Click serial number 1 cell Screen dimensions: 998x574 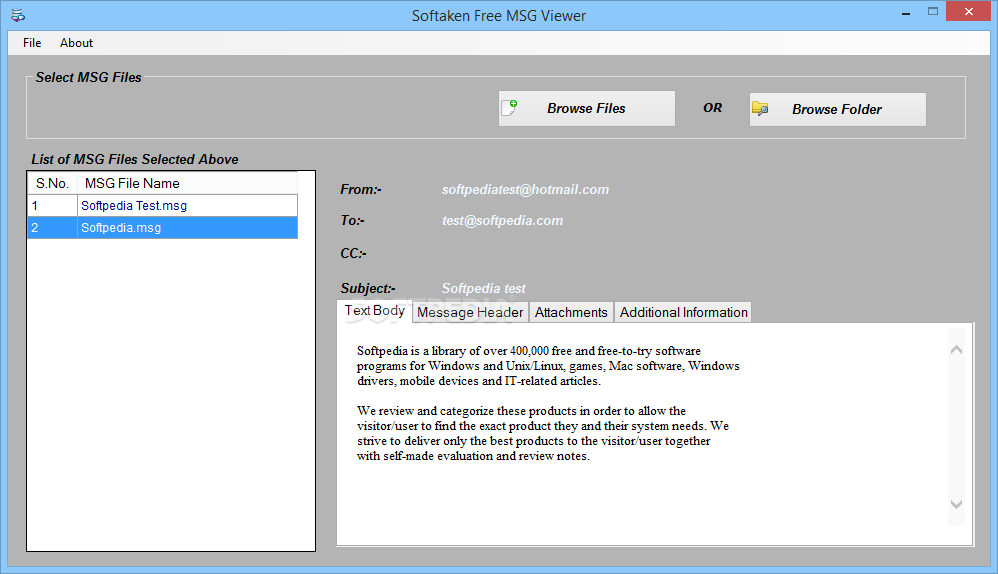52,206
